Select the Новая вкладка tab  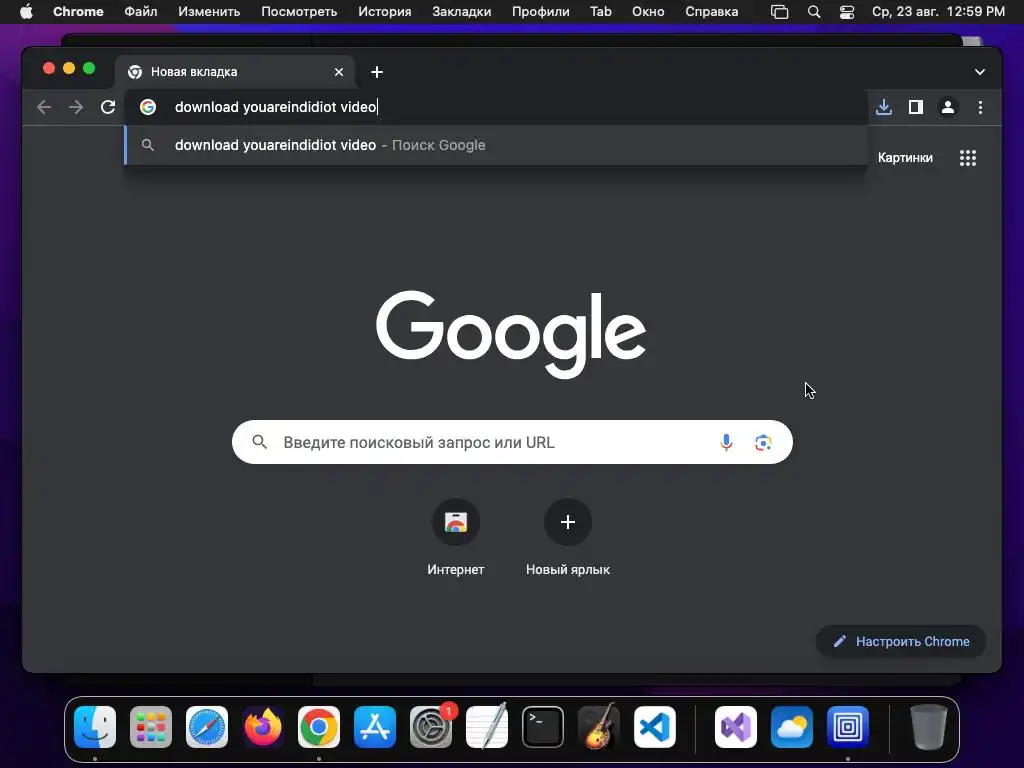(x=235, y=72)
